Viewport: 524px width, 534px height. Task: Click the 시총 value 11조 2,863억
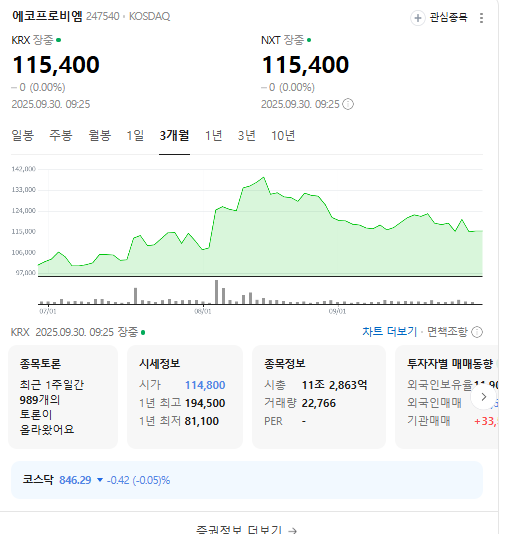click(334, 385)
